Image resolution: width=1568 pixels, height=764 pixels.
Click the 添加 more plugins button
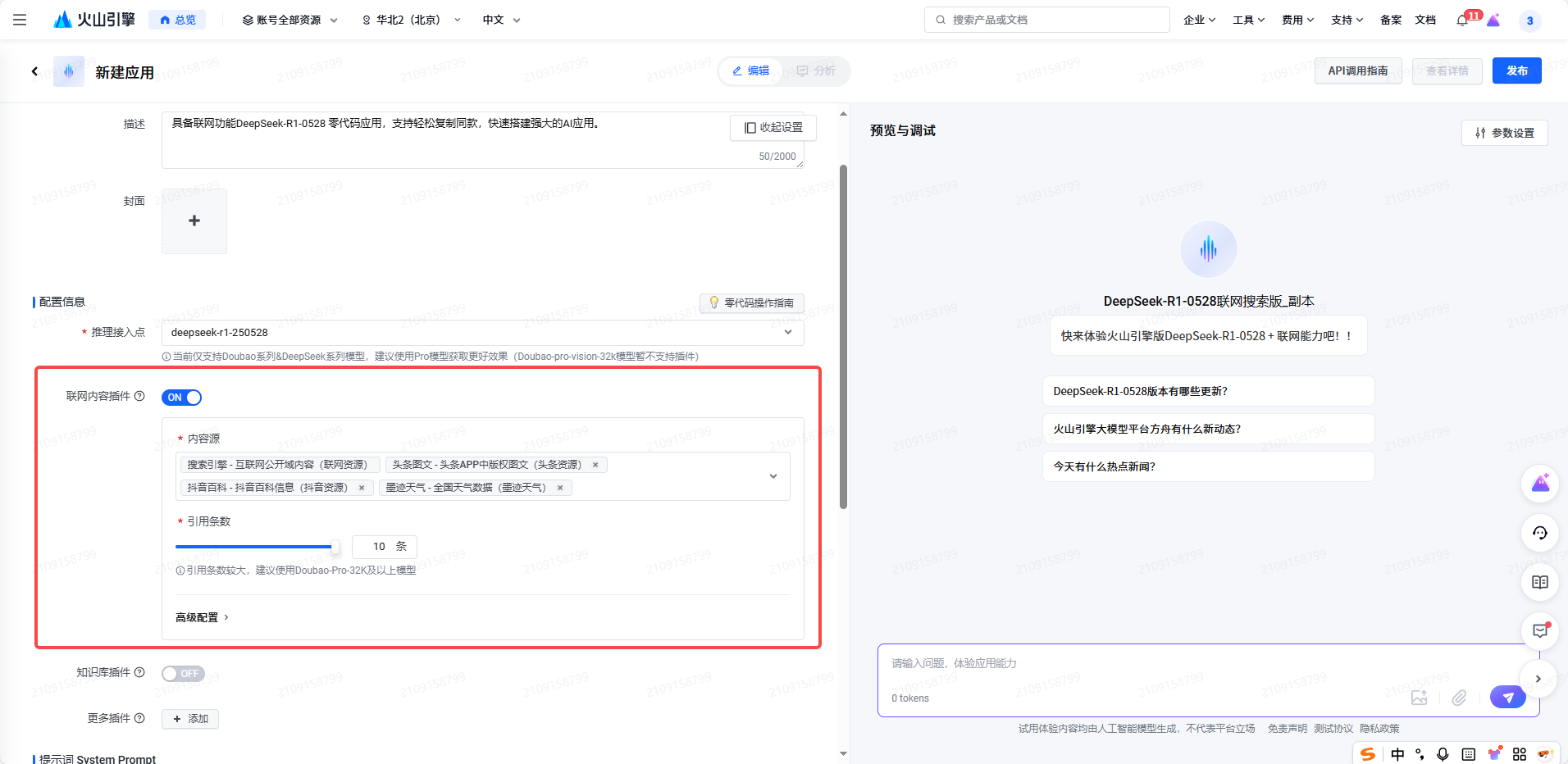(190, 719)
